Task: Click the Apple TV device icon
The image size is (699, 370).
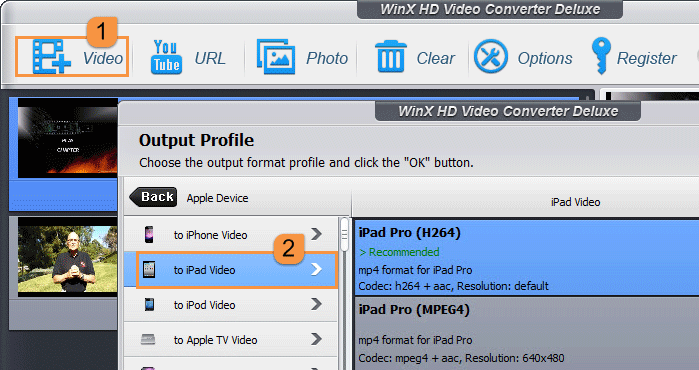Action: tap(148, 340)
